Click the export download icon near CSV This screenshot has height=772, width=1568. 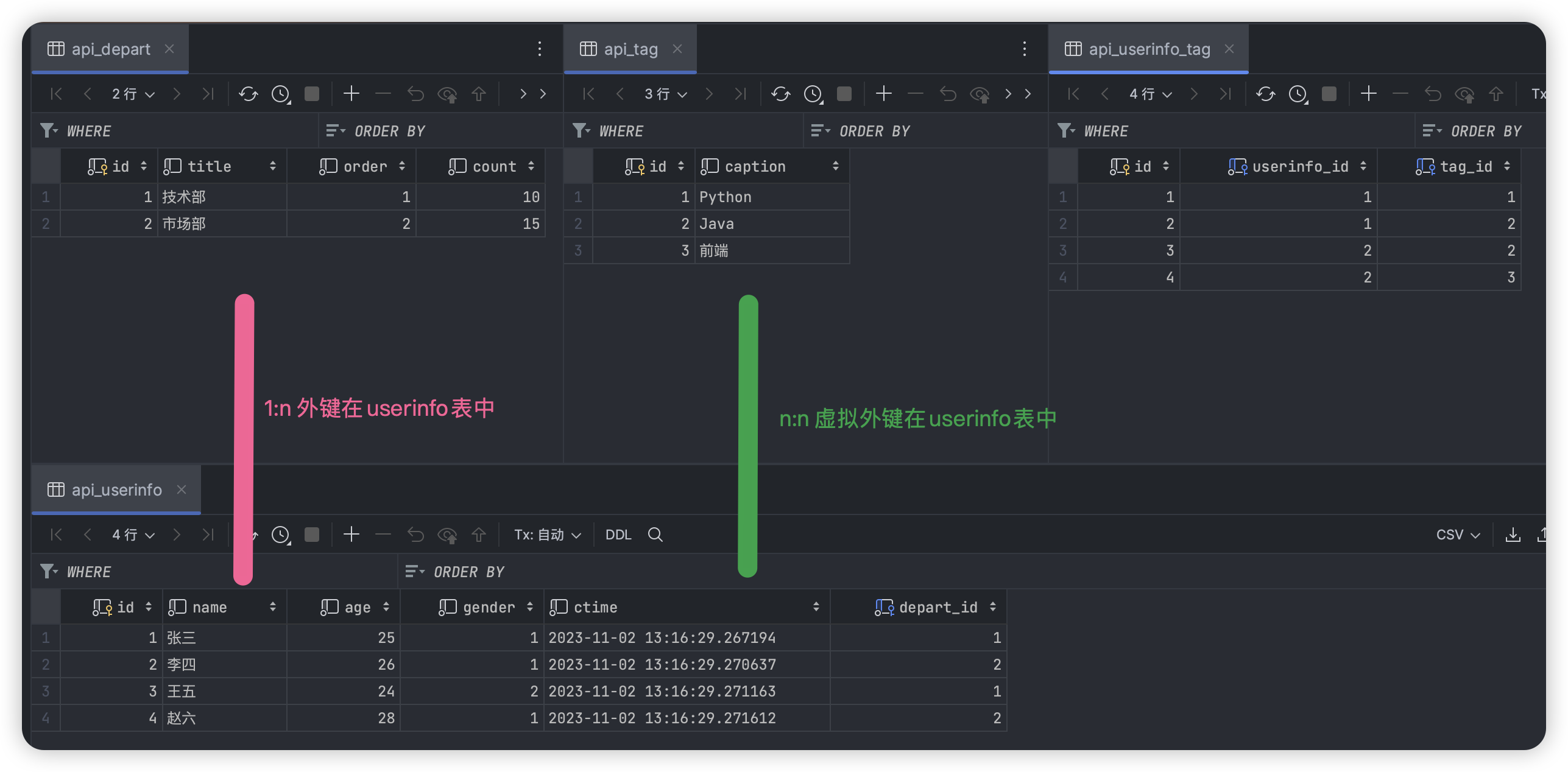point(1513,535)
